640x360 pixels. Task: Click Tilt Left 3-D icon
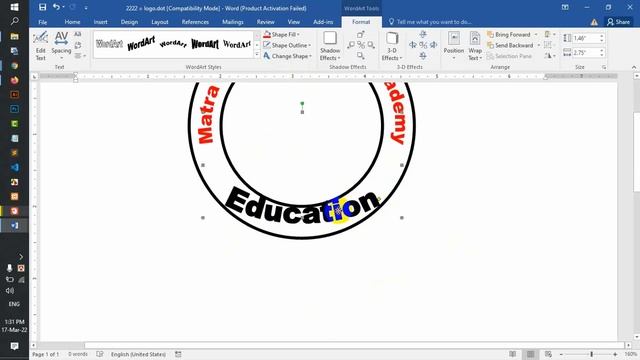(413, 45)
